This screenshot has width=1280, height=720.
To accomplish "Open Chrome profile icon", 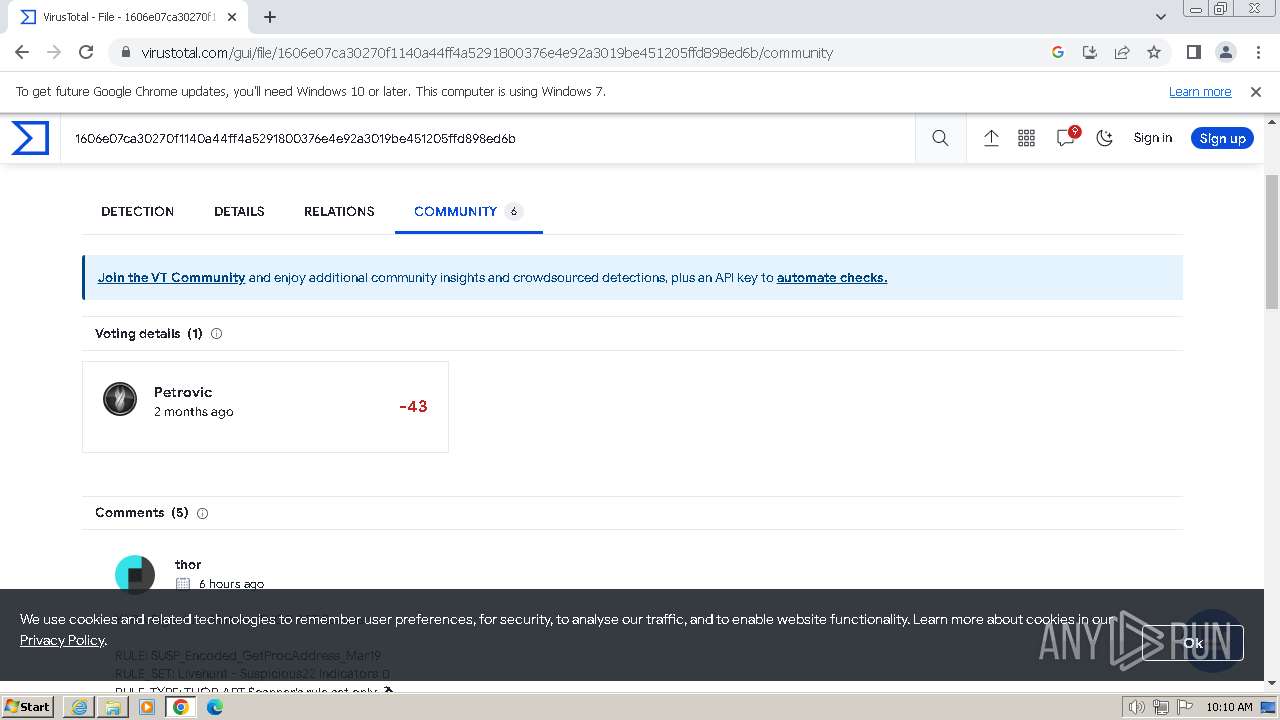I will (1225, 52).
